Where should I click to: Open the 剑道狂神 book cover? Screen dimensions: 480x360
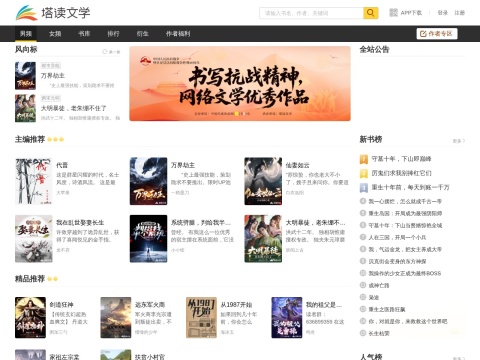30,317
